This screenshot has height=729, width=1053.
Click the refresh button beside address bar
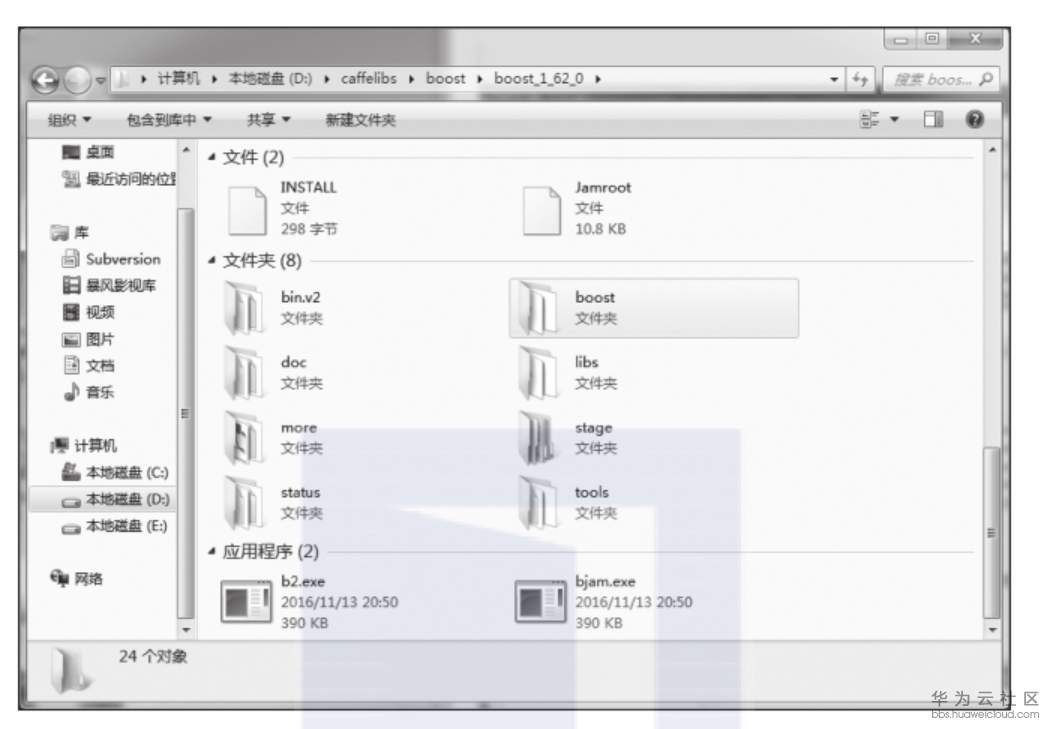pos(860,79)
